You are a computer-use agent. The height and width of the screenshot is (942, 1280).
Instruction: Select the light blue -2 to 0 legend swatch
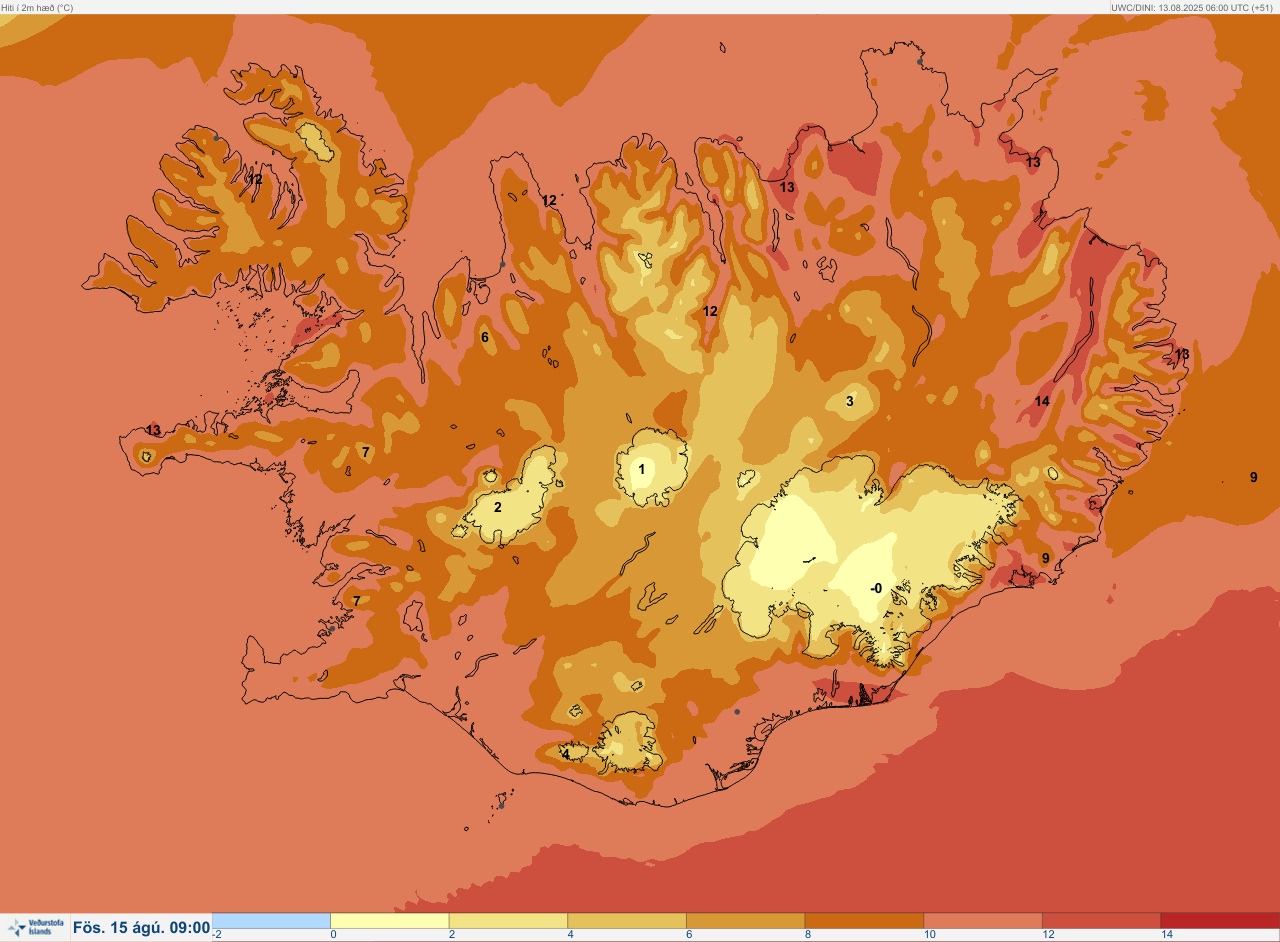click(271, 921)
